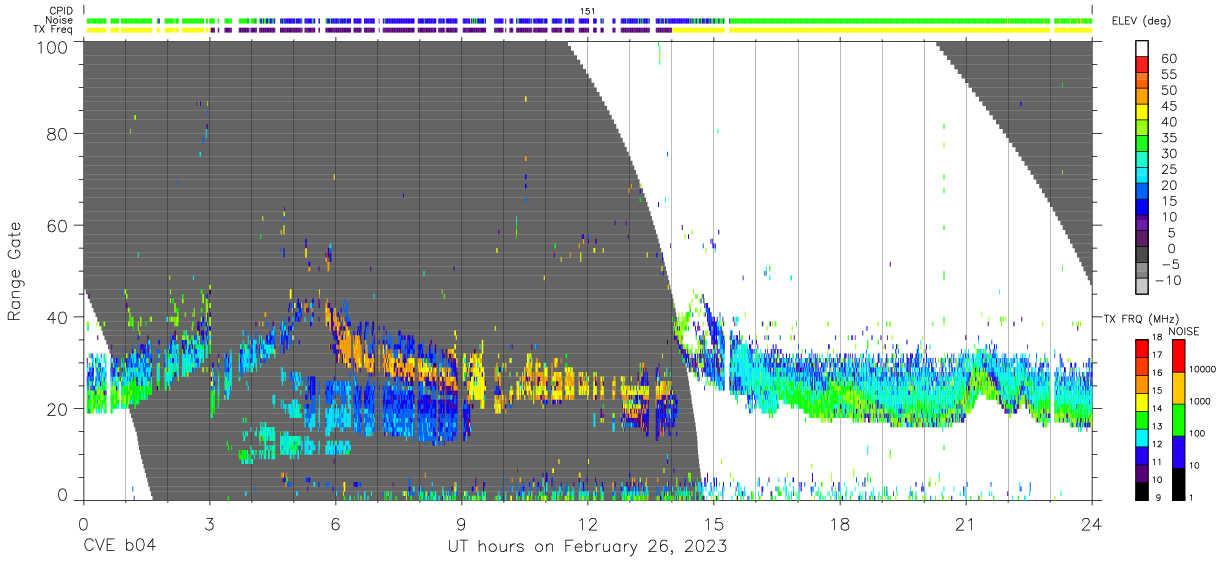The width and height of the screenshot is (1228, 567).
Task: Click the 15 tick on the UT hours axis
Action: point(714,524)
